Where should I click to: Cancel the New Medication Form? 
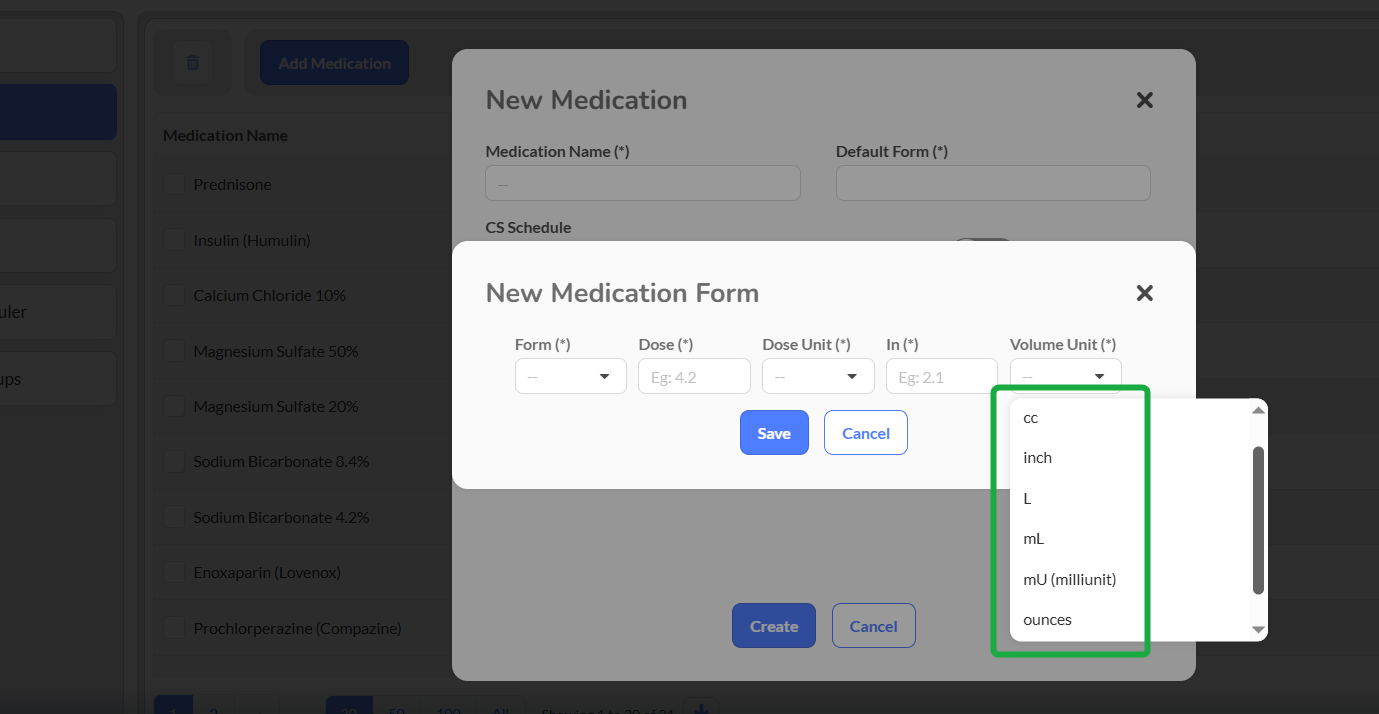(865, 433)
